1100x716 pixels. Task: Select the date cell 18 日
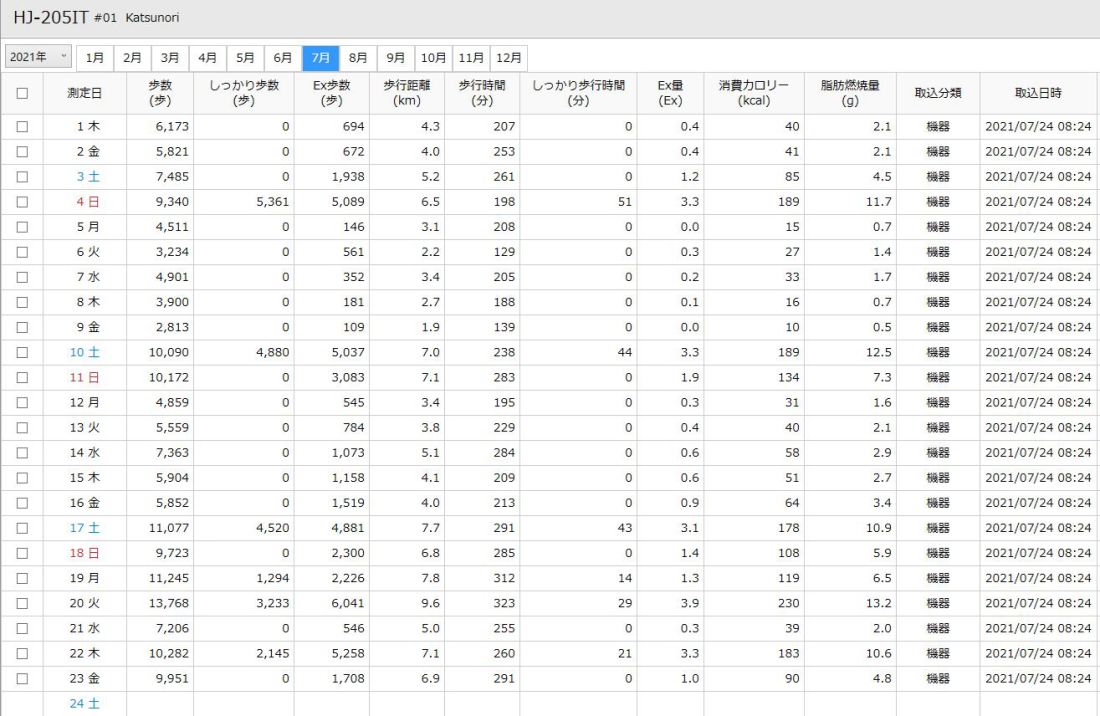click(x=85, y=553)
